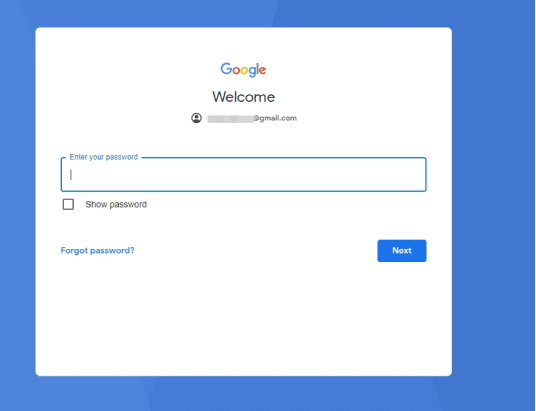Click the blue Next button

point(402,251)
